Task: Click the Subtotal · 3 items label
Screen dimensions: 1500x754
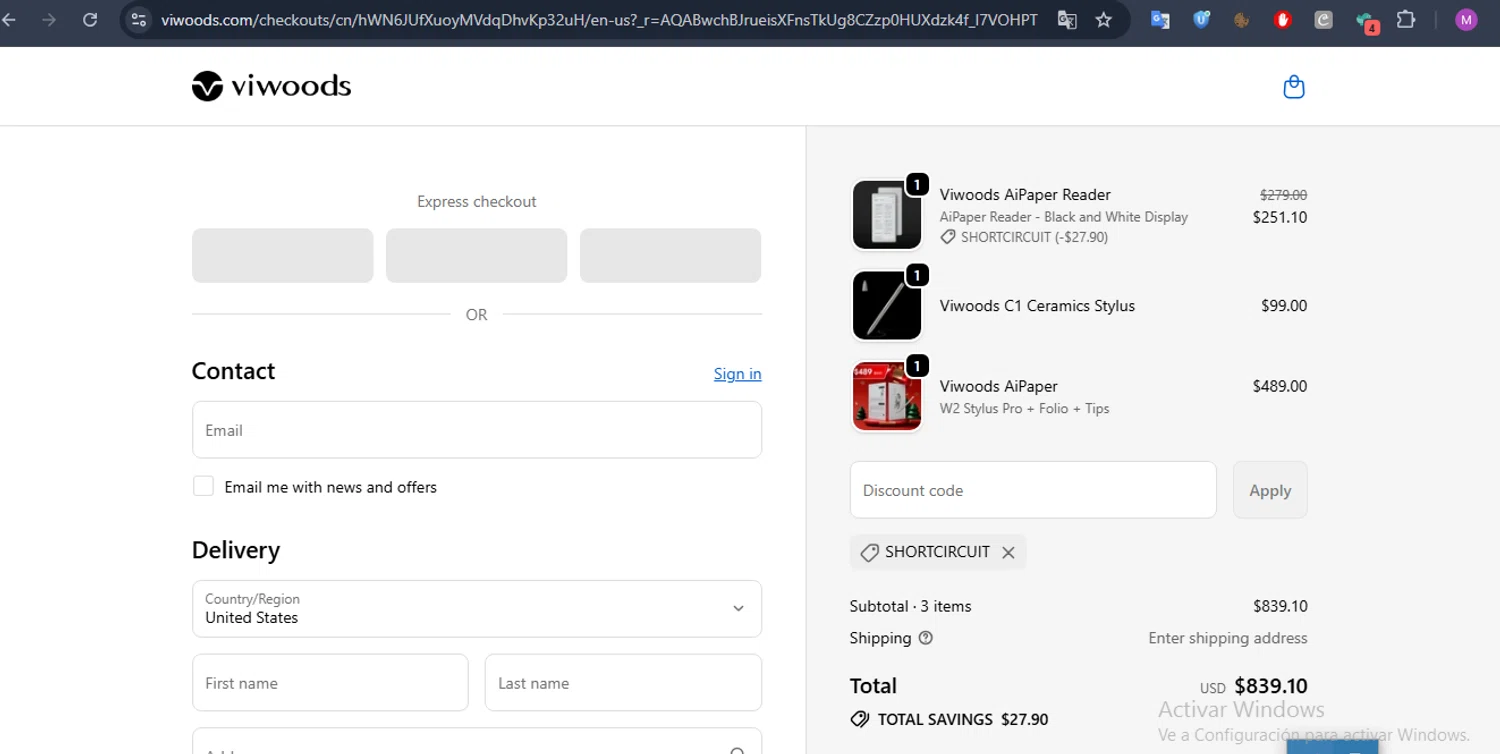Action: 910,606
